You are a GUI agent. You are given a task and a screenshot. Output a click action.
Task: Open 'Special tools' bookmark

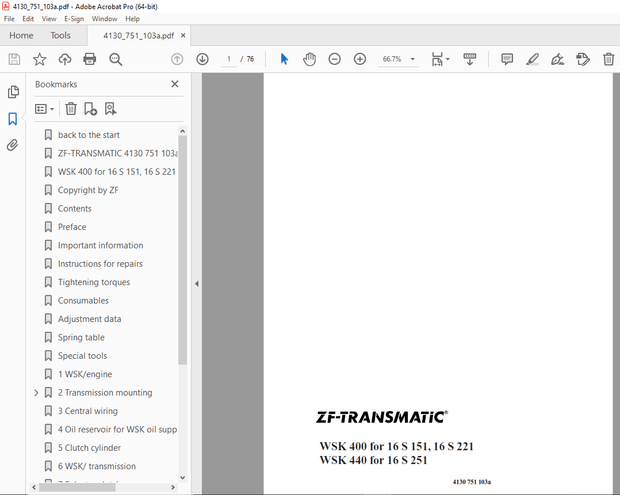coord(82,356)
